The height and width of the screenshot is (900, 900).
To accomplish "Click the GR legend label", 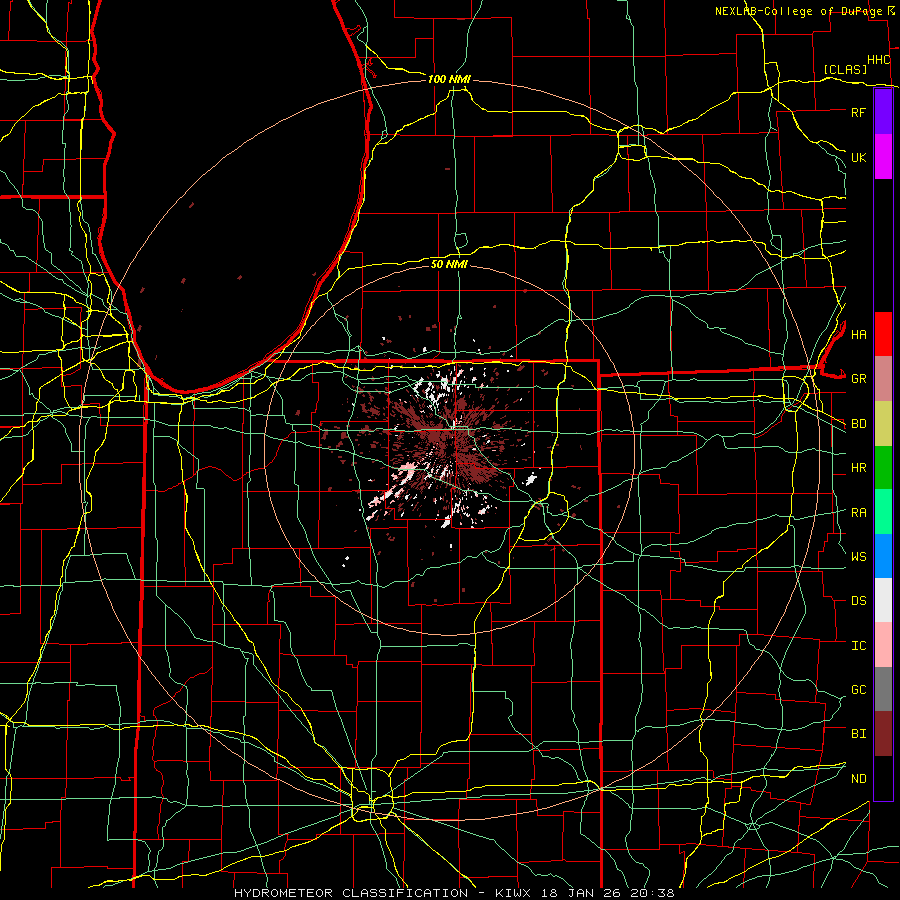I will tap(859, 379).
